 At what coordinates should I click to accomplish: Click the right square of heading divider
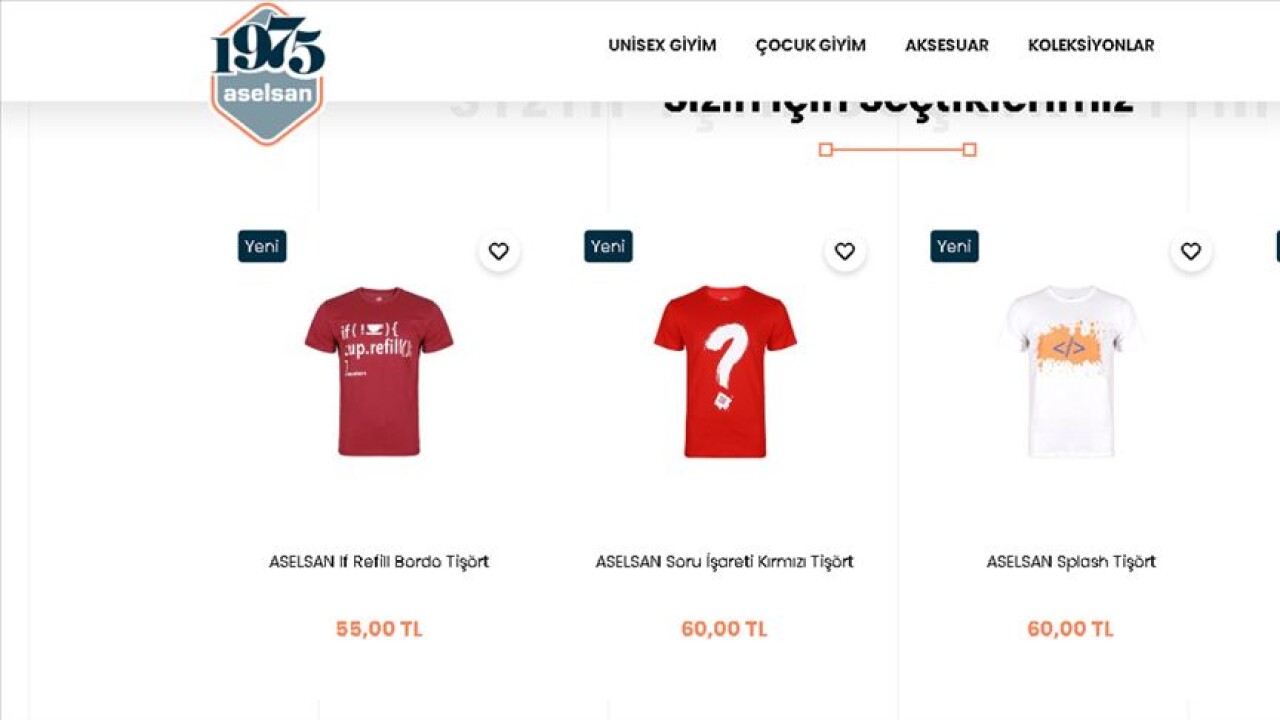969,150
